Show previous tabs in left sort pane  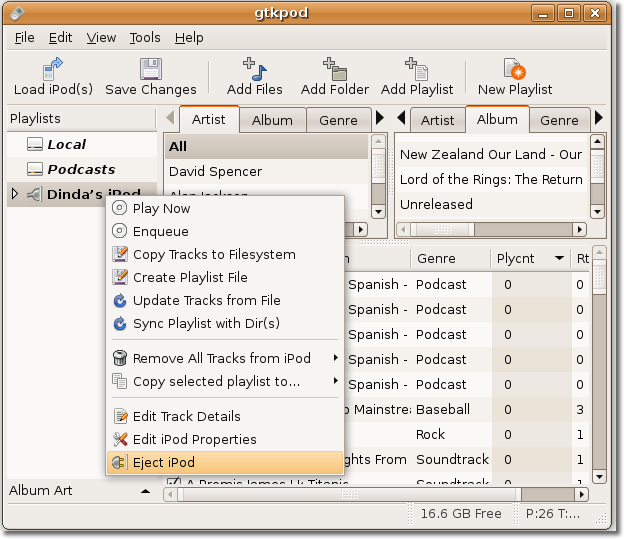tap(170, 118)
